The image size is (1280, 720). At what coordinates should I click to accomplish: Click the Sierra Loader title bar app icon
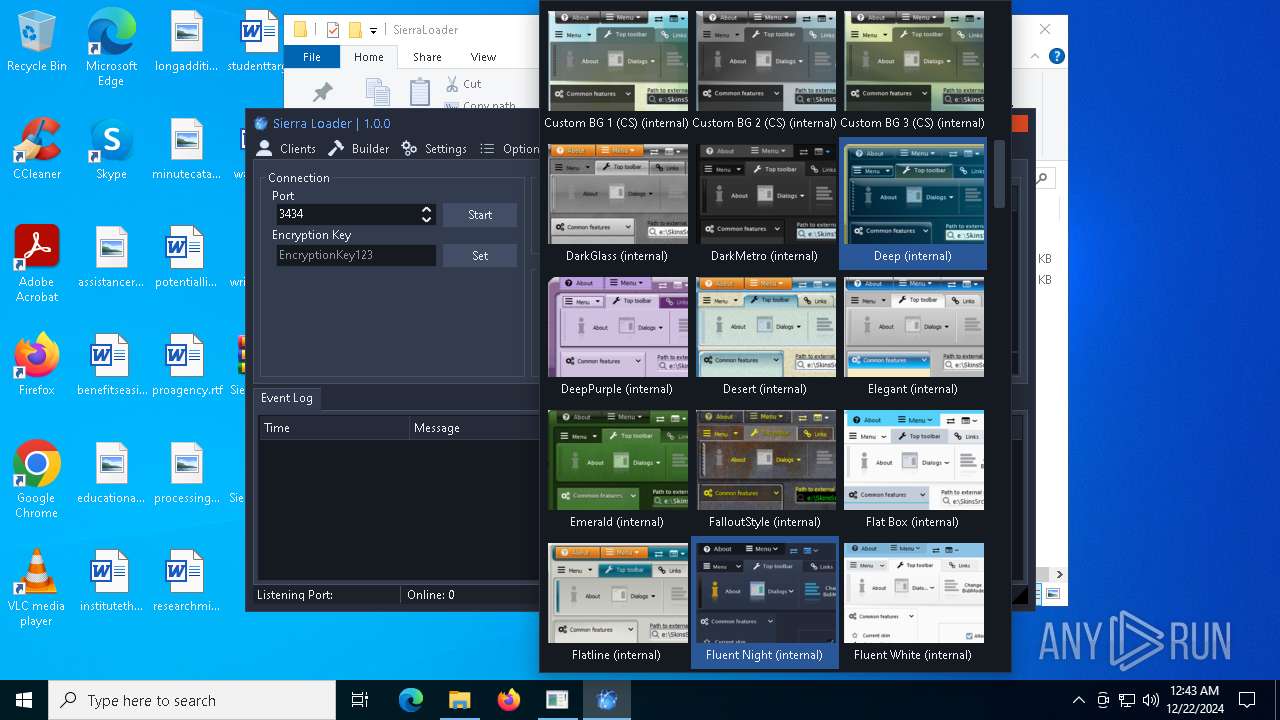point(261,124)
